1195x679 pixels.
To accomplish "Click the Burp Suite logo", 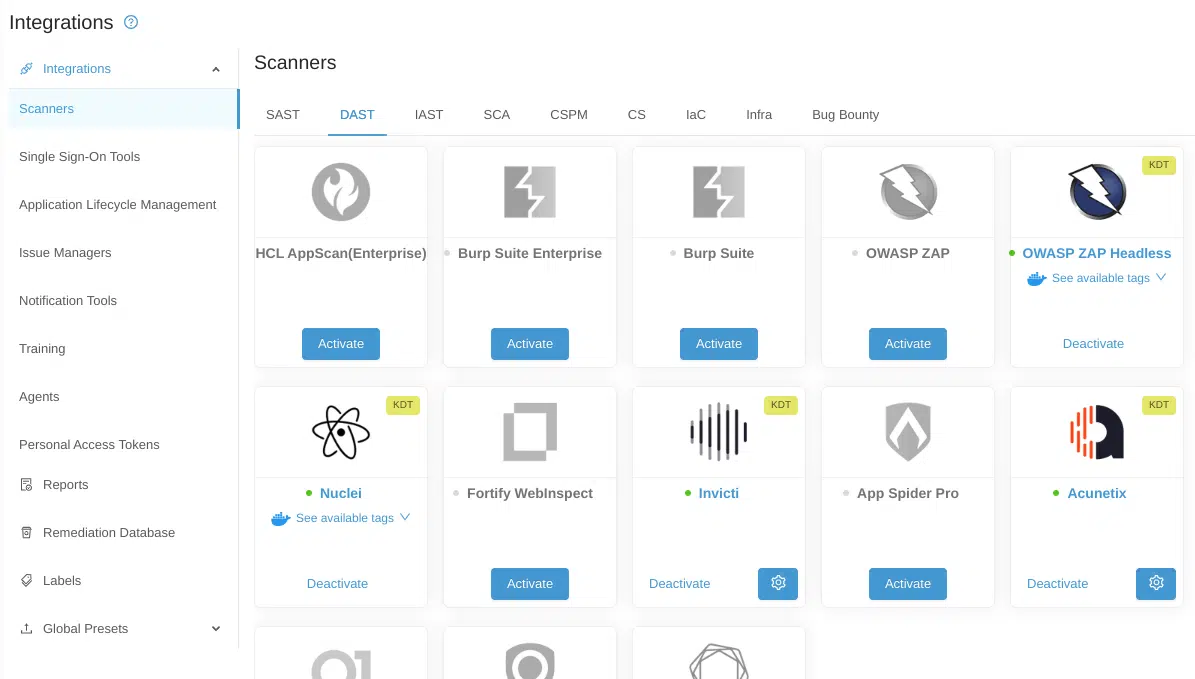I will 719,192.
